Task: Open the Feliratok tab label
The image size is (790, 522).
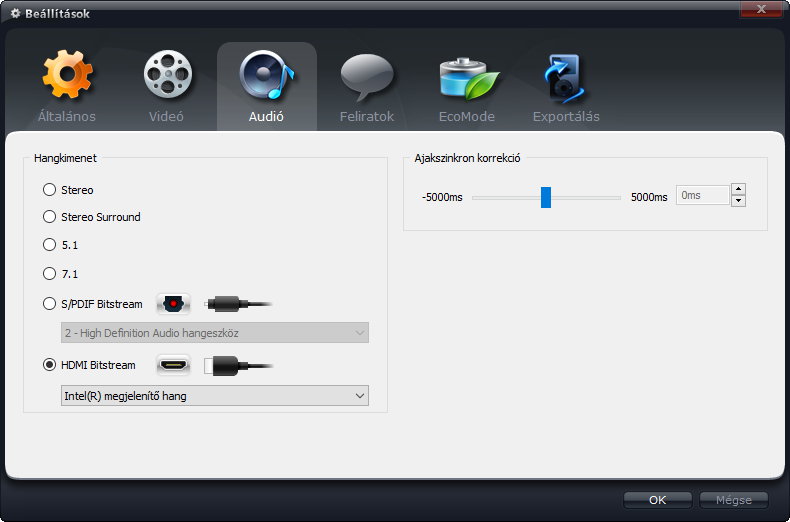Action: pyautogui.click(x=367, y=116)
